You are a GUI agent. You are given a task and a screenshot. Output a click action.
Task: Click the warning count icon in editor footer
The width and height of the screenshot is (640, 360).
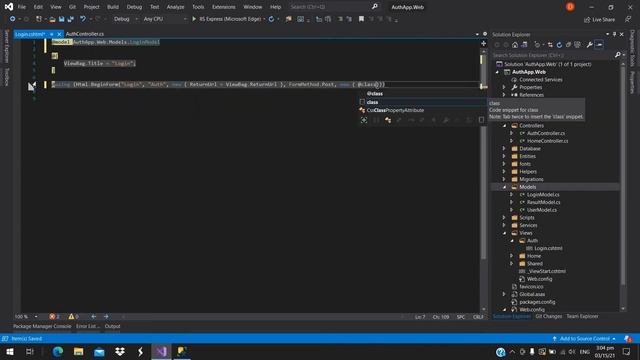click(x=71, y=317)
